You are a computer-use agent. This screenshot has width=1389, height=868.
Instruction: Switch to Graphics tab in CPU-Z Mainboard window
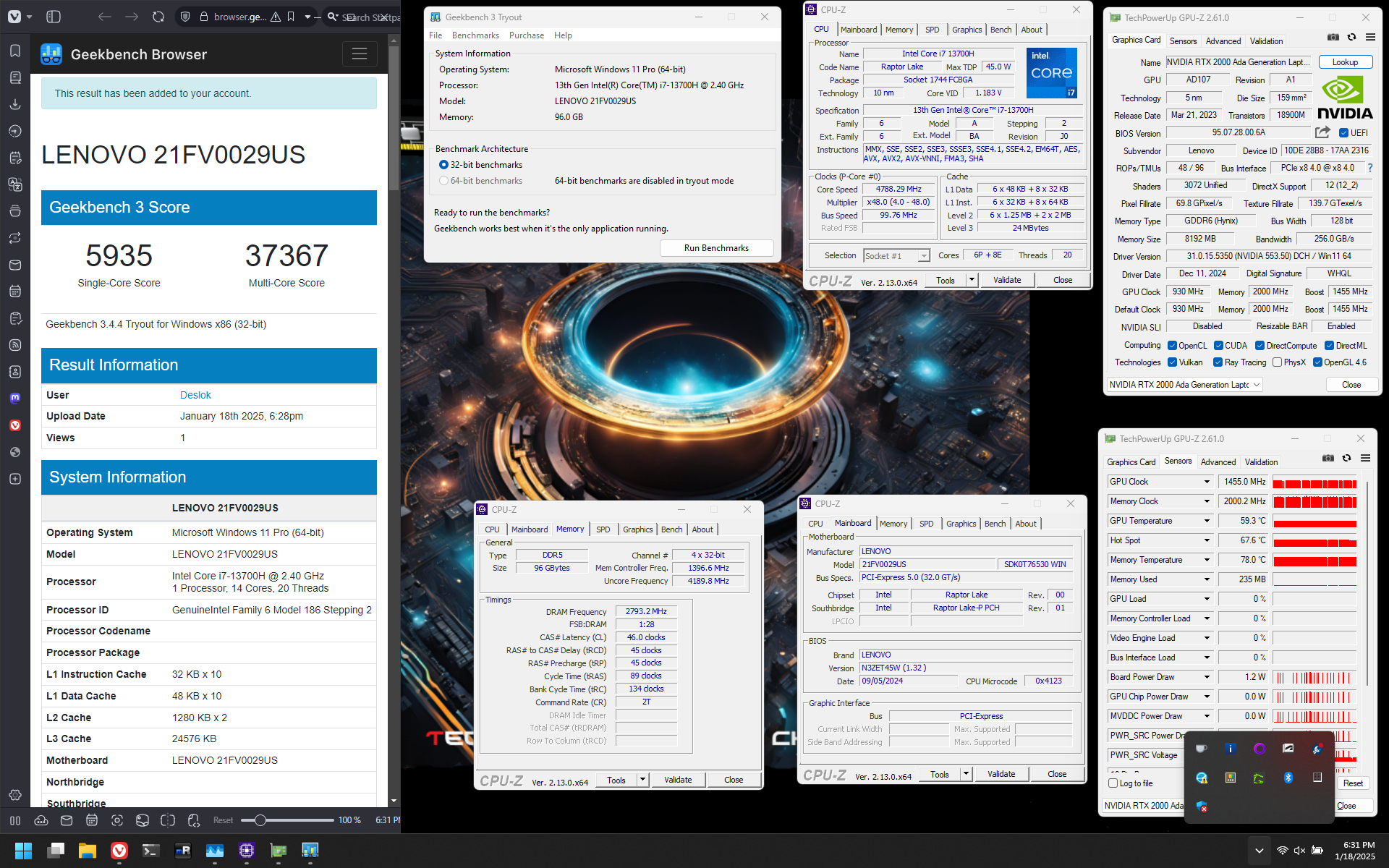tap(961, 524)
